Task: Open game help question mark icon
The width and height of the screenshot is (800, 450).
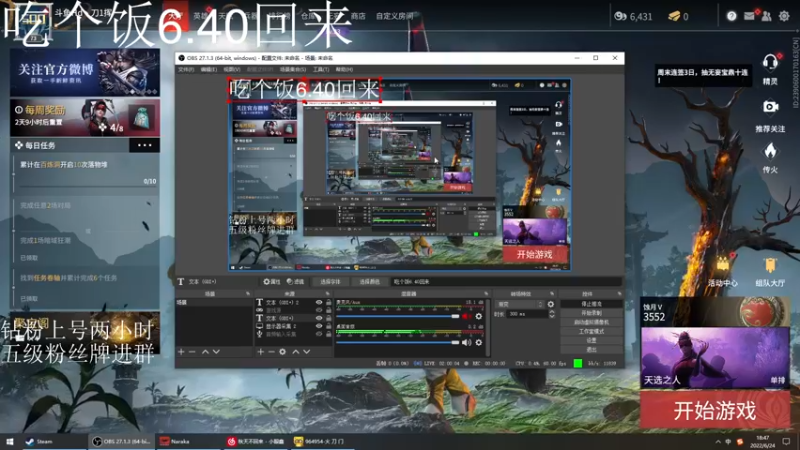Action: (x=732, y=16)
